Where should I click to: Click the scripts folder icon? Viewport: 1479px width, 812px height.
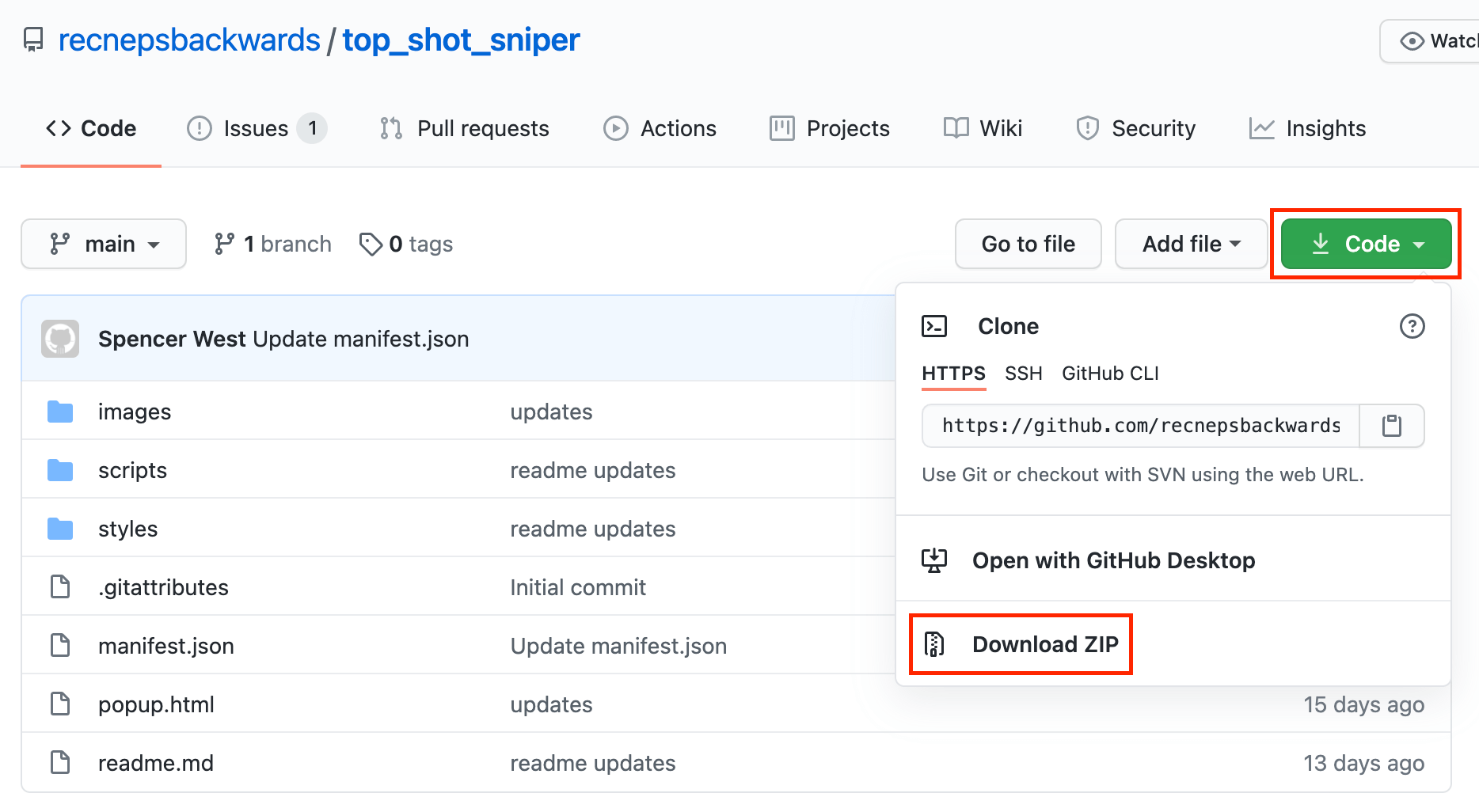[60, 470]
